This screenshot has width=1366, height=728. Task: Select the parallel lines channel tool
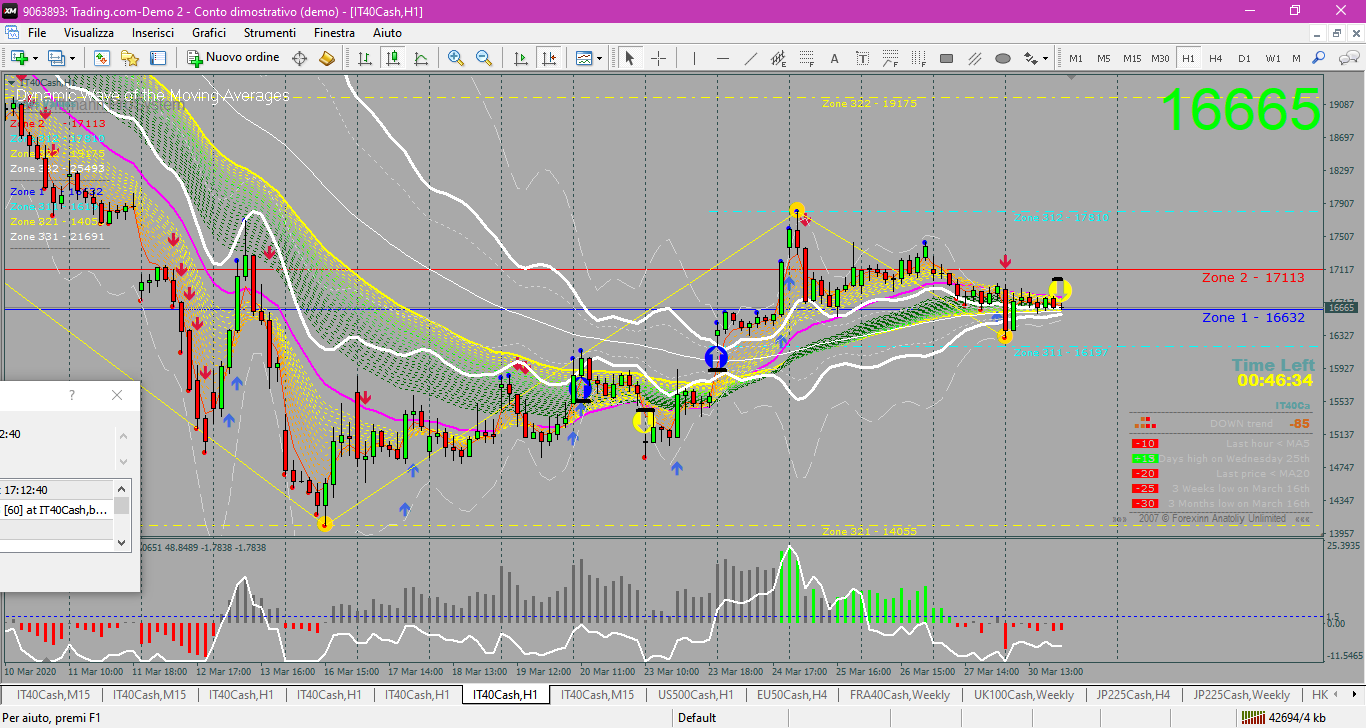pyautogui.click(x=975, y=58)
